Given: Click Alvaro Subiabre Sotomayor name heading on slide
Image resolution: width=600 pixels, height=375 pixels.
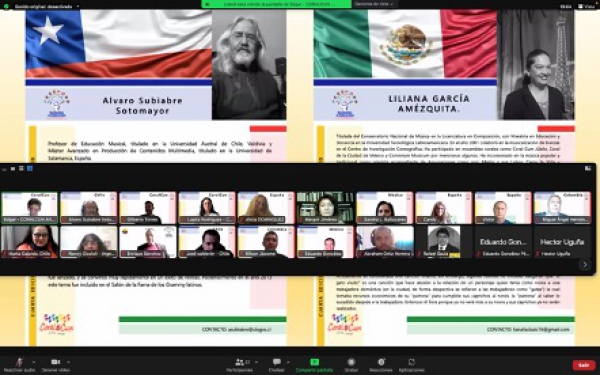Looking at the screenshot, I should point(142,106).
